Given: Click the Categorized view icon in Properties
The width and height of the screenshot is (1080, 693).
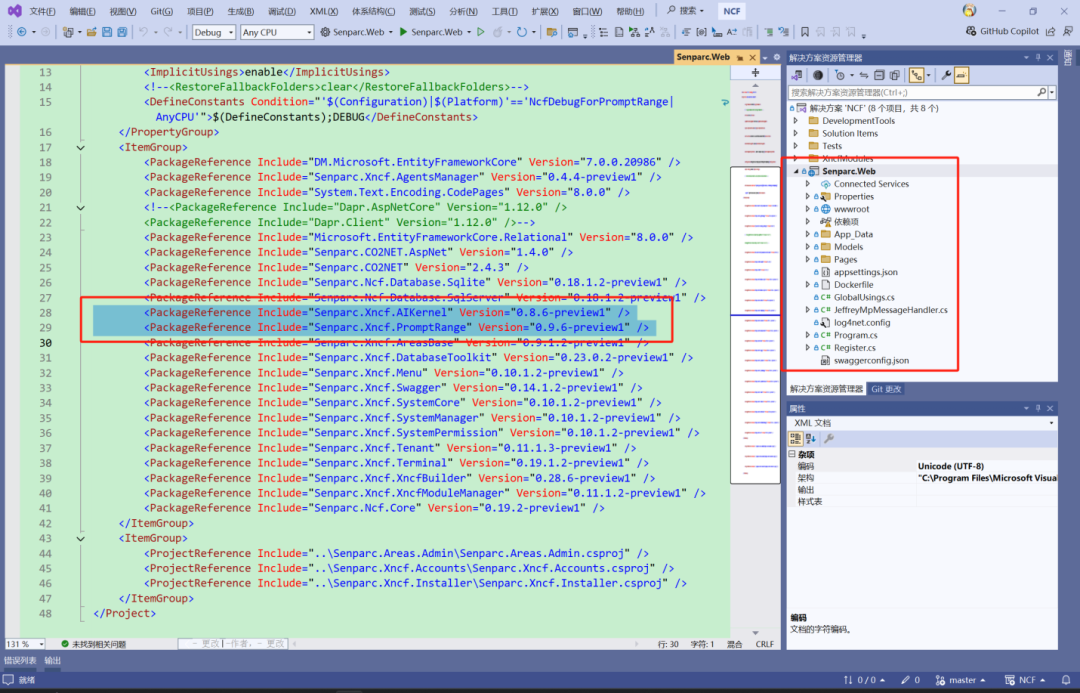Looking at the screenshot, I should tap(796, 439).
